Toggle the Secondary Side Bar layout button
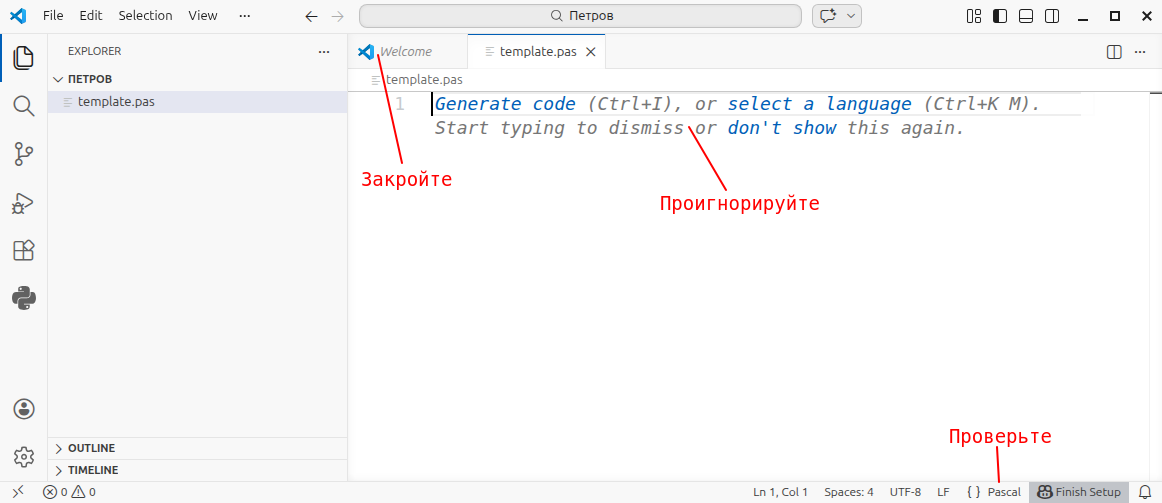The width and height of the screenshot is (1162, 503). 1052,16
